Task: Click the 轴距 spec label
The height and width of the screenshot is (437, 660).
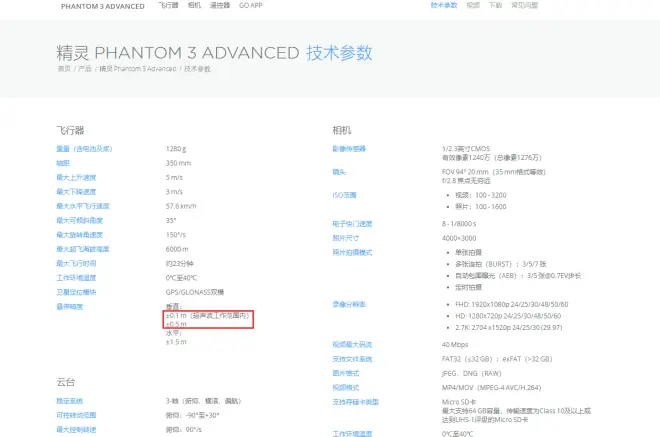Action: 63,163
